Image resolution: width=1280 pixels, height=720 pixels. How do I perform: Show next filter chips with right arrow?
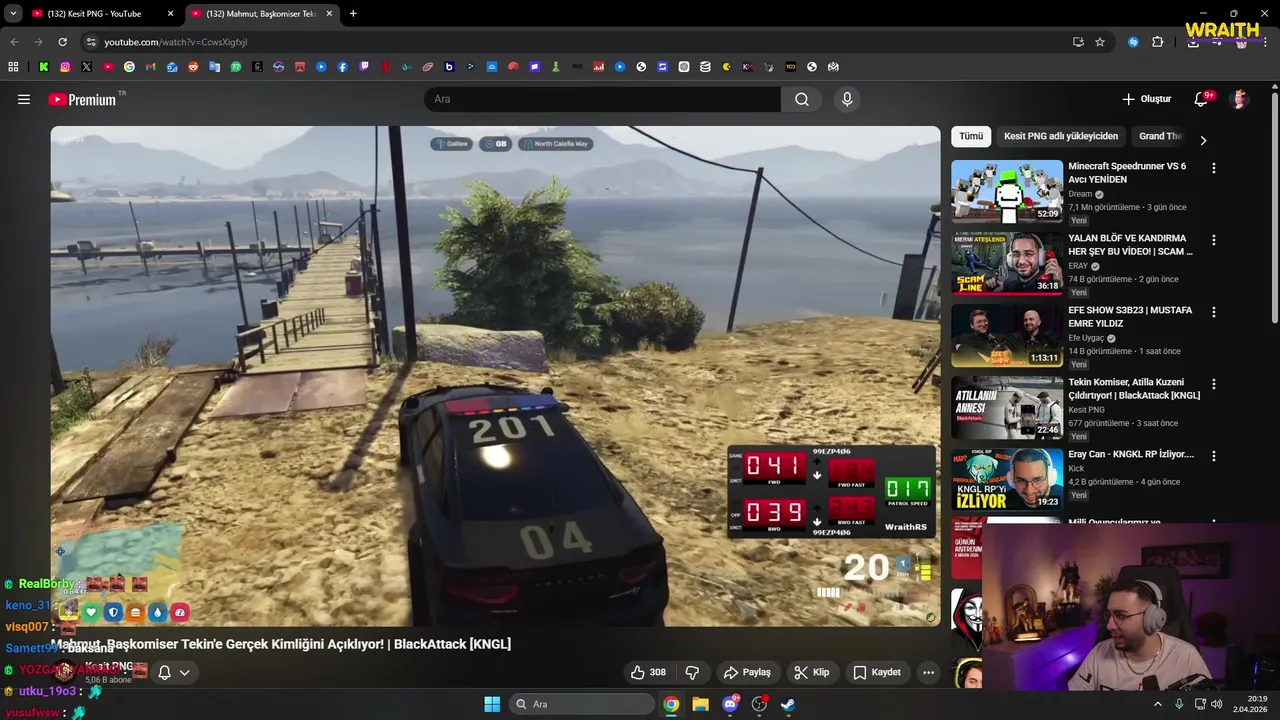click(x=1203, y=140)
